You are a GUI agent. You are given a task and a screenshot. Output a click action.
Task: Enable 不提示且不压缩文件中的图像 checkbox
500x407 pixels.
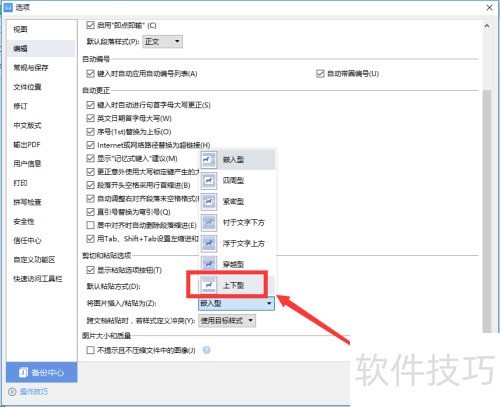click(90, 350)
